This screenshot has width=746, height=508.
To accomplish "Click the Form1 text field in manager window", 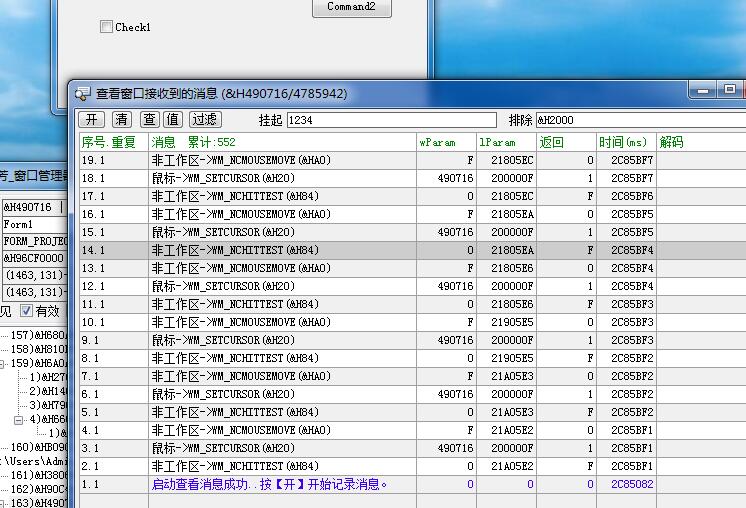I will click(x=35, y=224).
